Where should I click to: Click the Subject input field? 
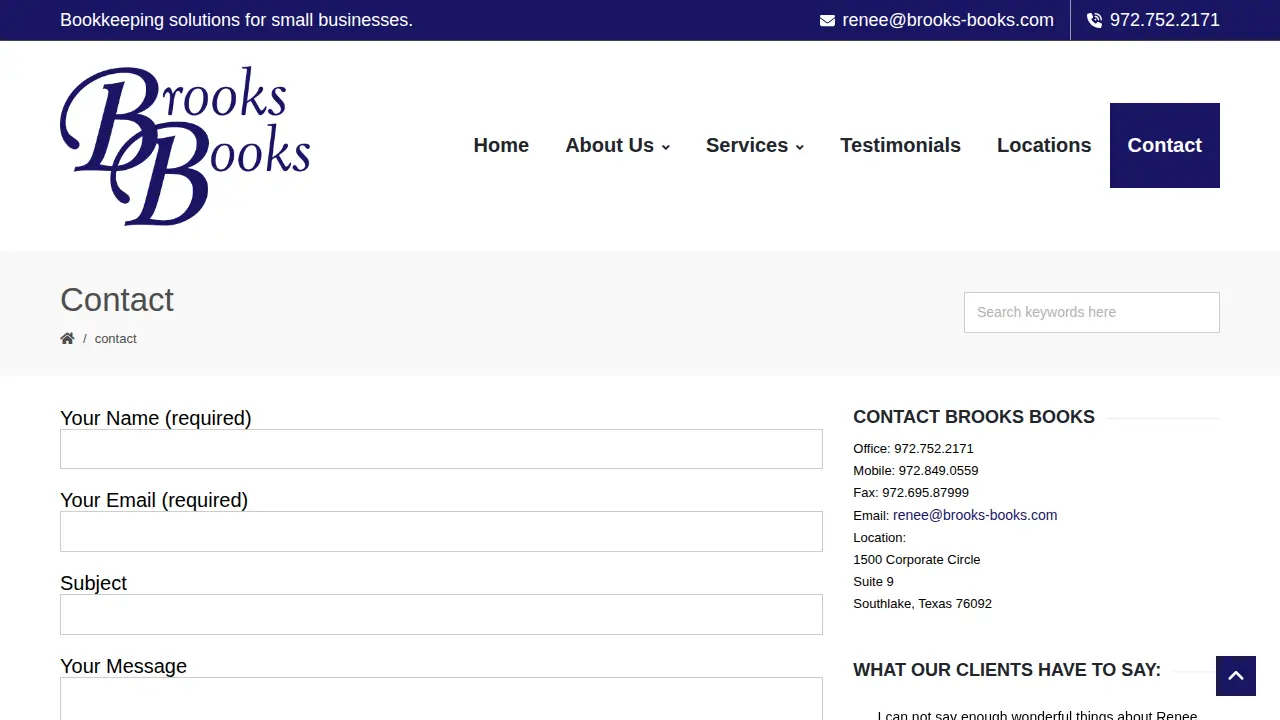[x=441, y=615]
